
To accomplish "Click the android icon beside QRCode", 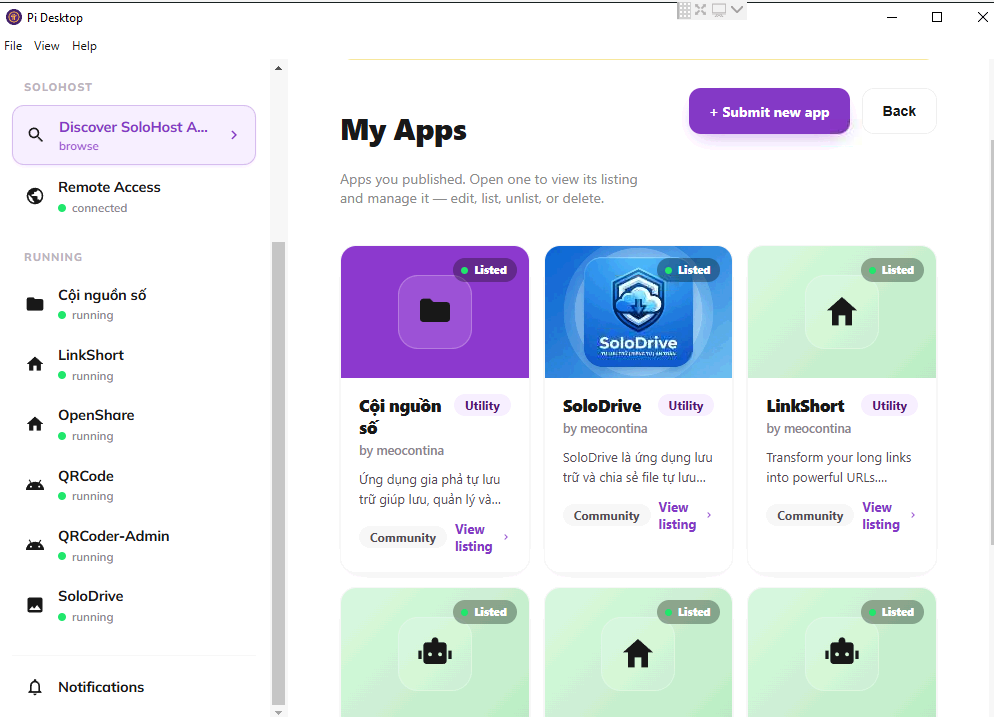I will (35, 485).
